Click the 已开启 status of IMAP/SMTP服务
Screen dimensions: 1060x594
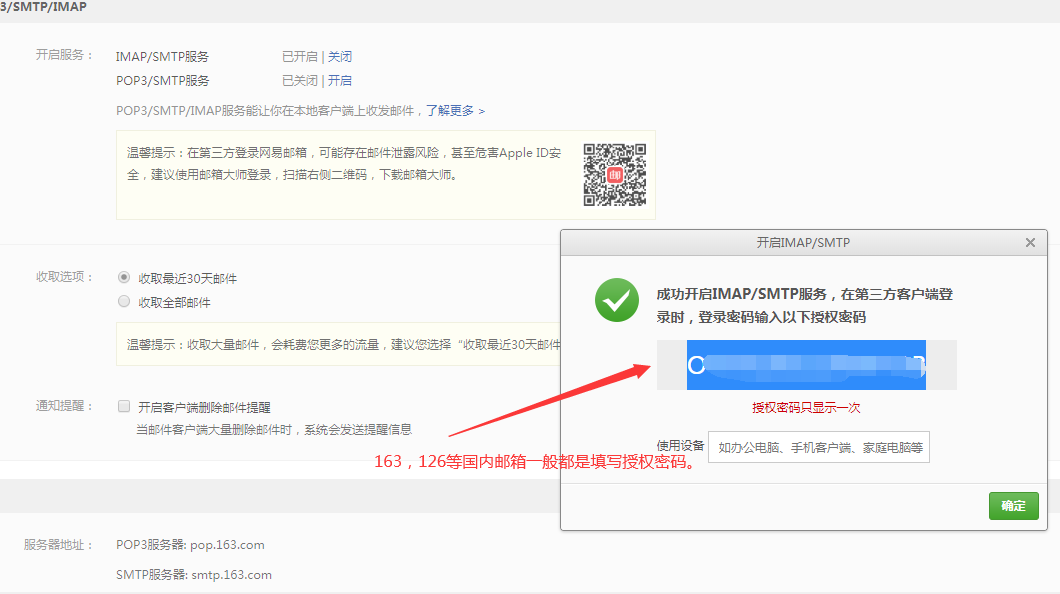click(299, 57)
